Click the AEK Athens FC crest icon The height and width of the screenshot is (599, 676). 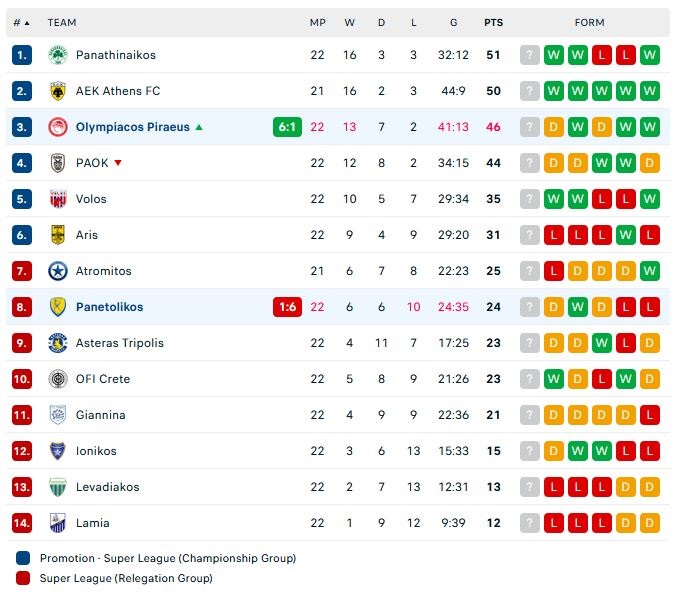[57, 91]
